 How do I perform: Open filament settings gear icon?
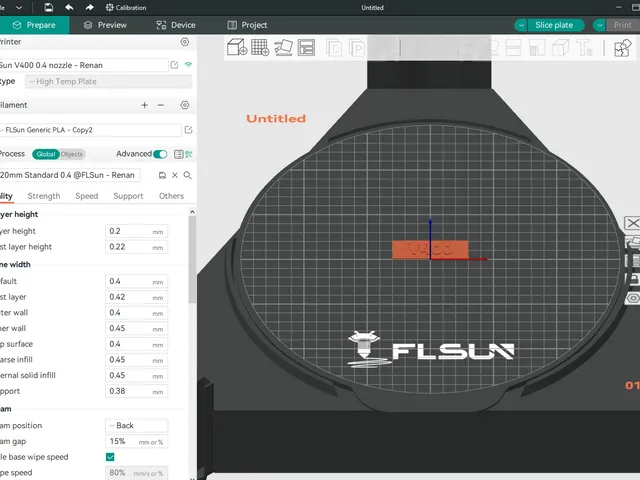[185, 105]
